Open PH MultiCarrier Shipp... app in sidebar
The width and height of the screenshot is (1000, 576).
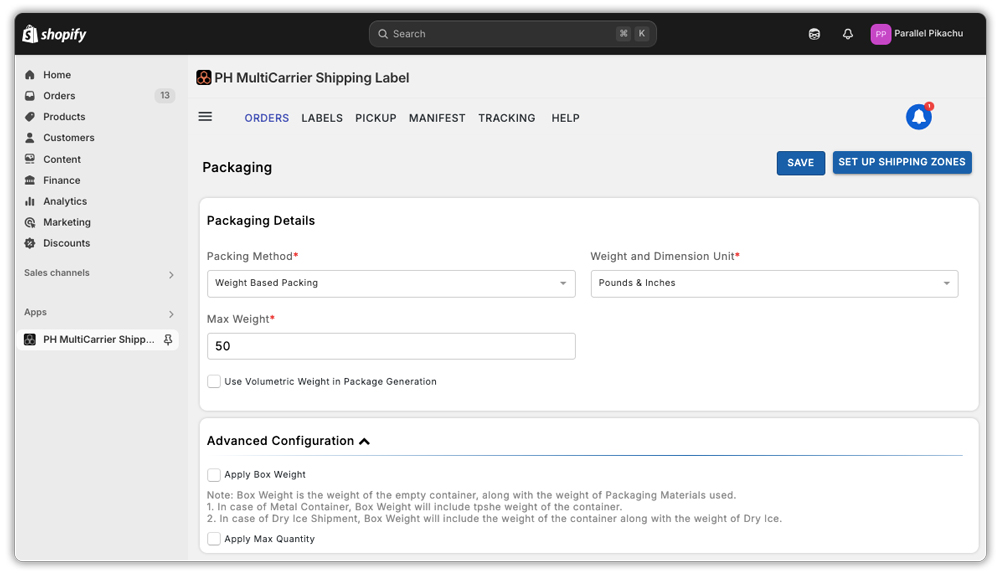[x=98, y=339]
